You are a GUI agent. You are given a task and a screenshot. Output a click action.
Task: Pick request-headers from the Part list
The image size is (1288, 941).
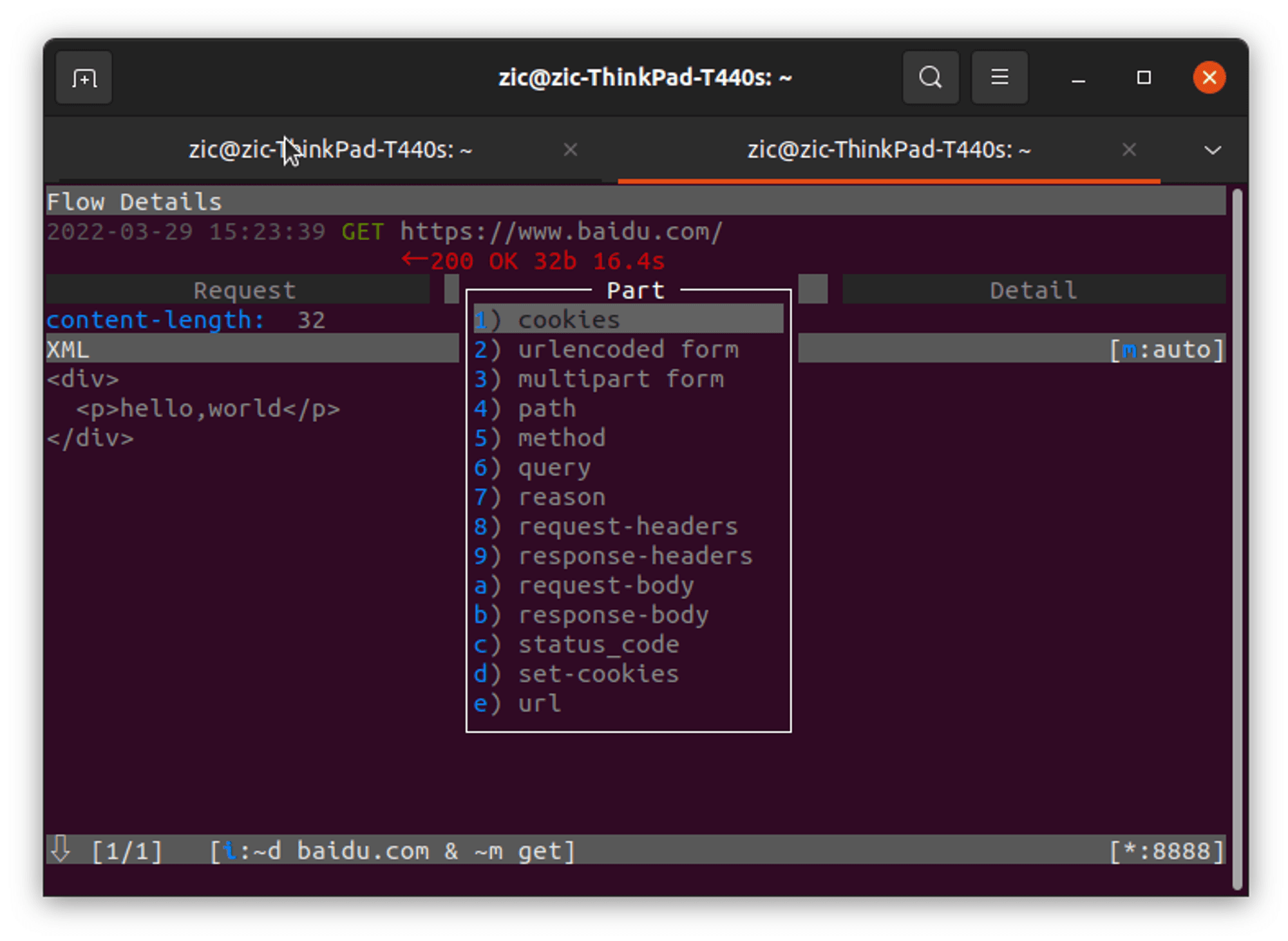pos(629,526)
